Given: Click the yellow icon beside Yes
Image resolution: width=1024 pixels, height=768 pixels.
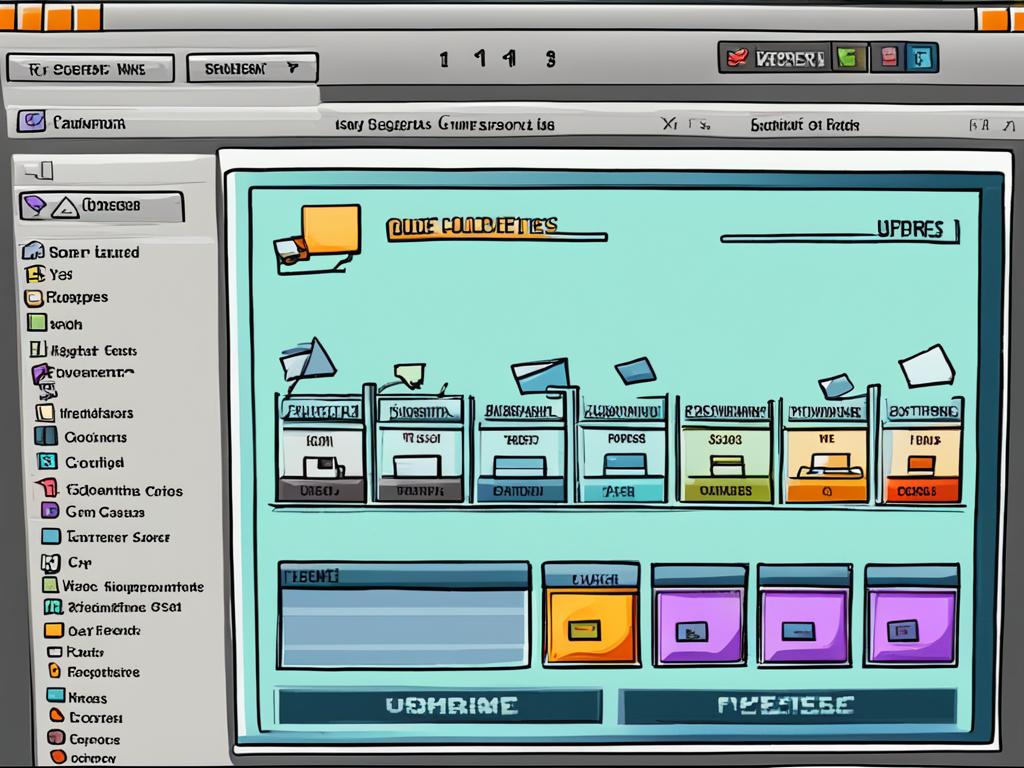Looking at the screenshot, I should click(x=34, y=274).
